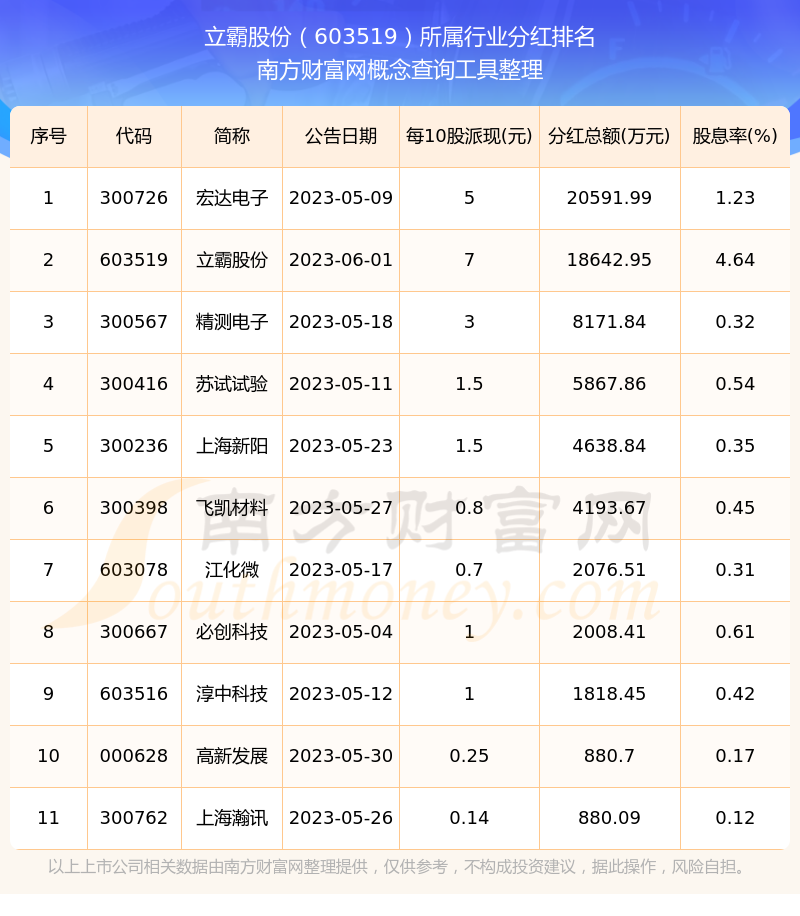Click company name 立霸股份 in table
This screenshot has width=800, height=916.
click(x=232, y=260)
